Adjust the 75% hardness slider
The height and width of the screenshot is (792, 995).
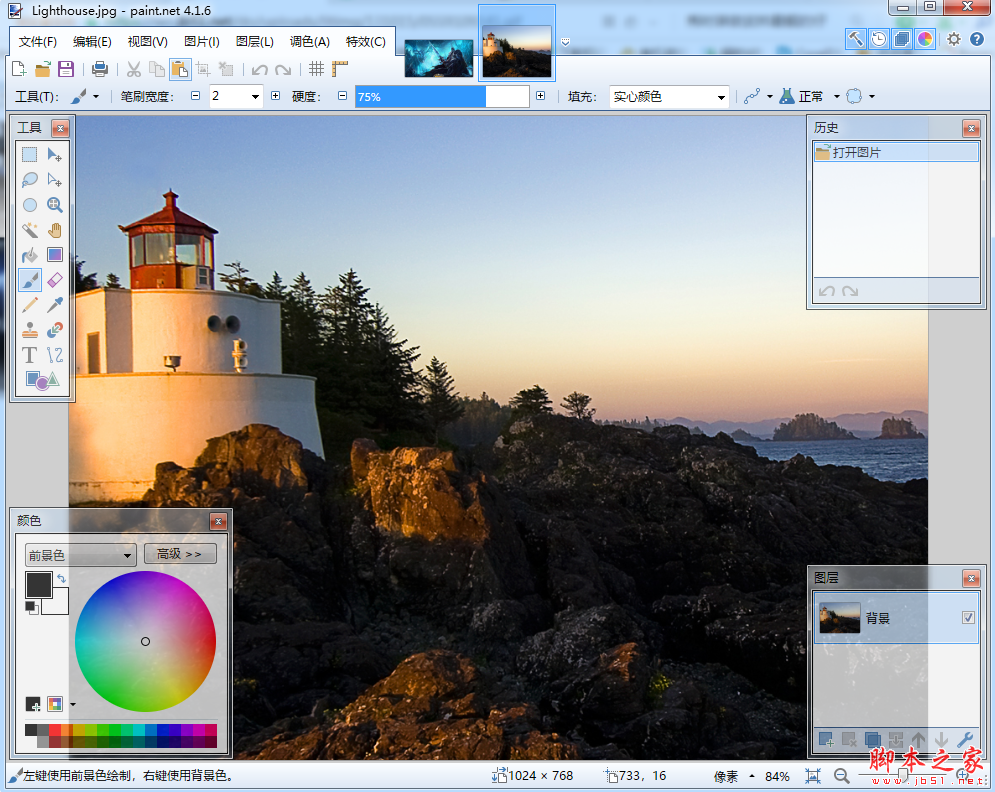(442, 96)
